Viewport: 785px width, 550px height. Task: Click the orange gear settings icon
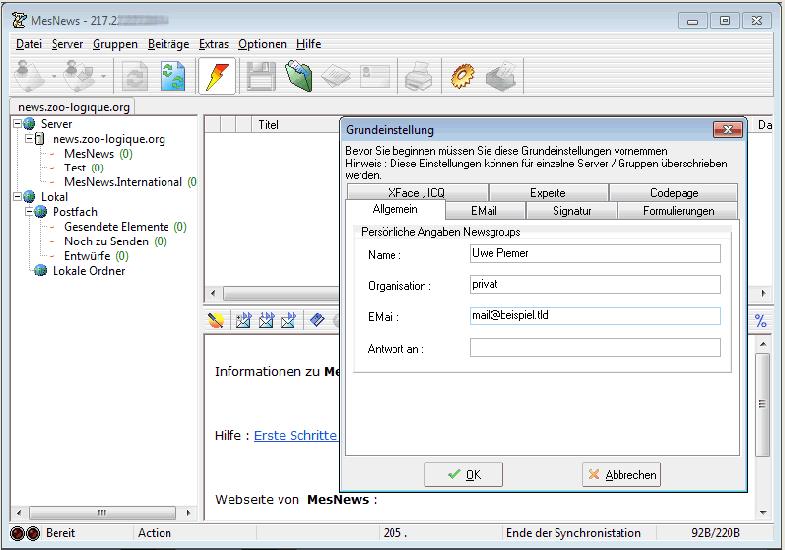(x=461, y=77)
